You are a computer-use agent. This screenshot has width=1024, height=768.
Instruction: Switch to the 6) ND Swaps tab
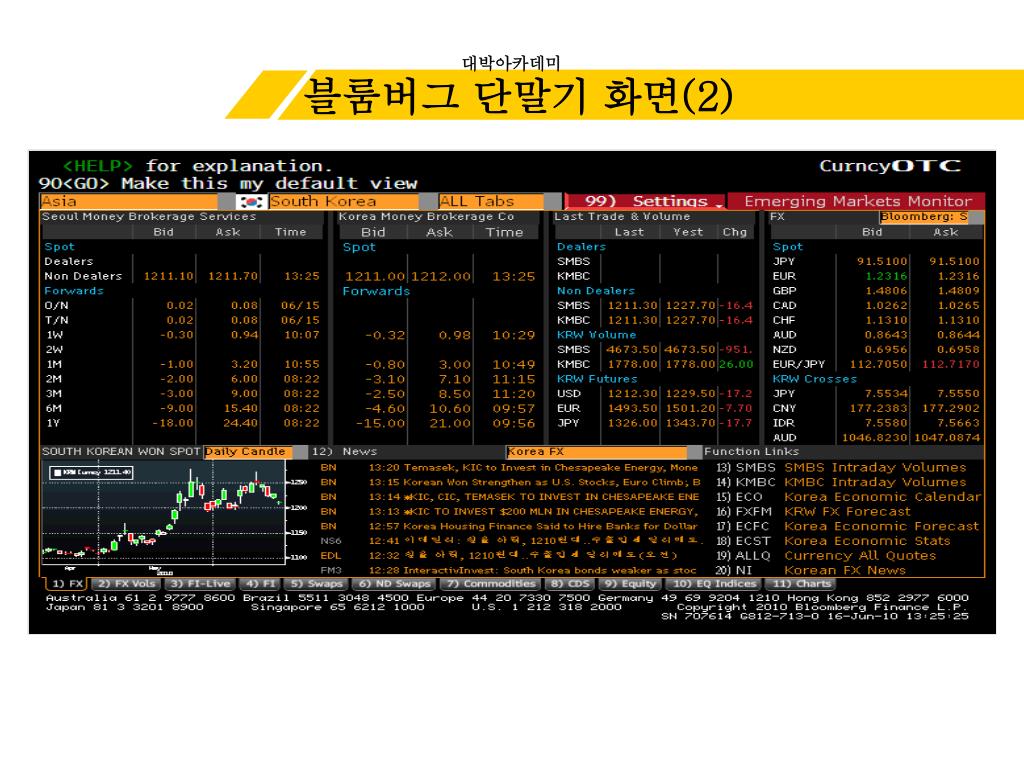tap(395, 584)
